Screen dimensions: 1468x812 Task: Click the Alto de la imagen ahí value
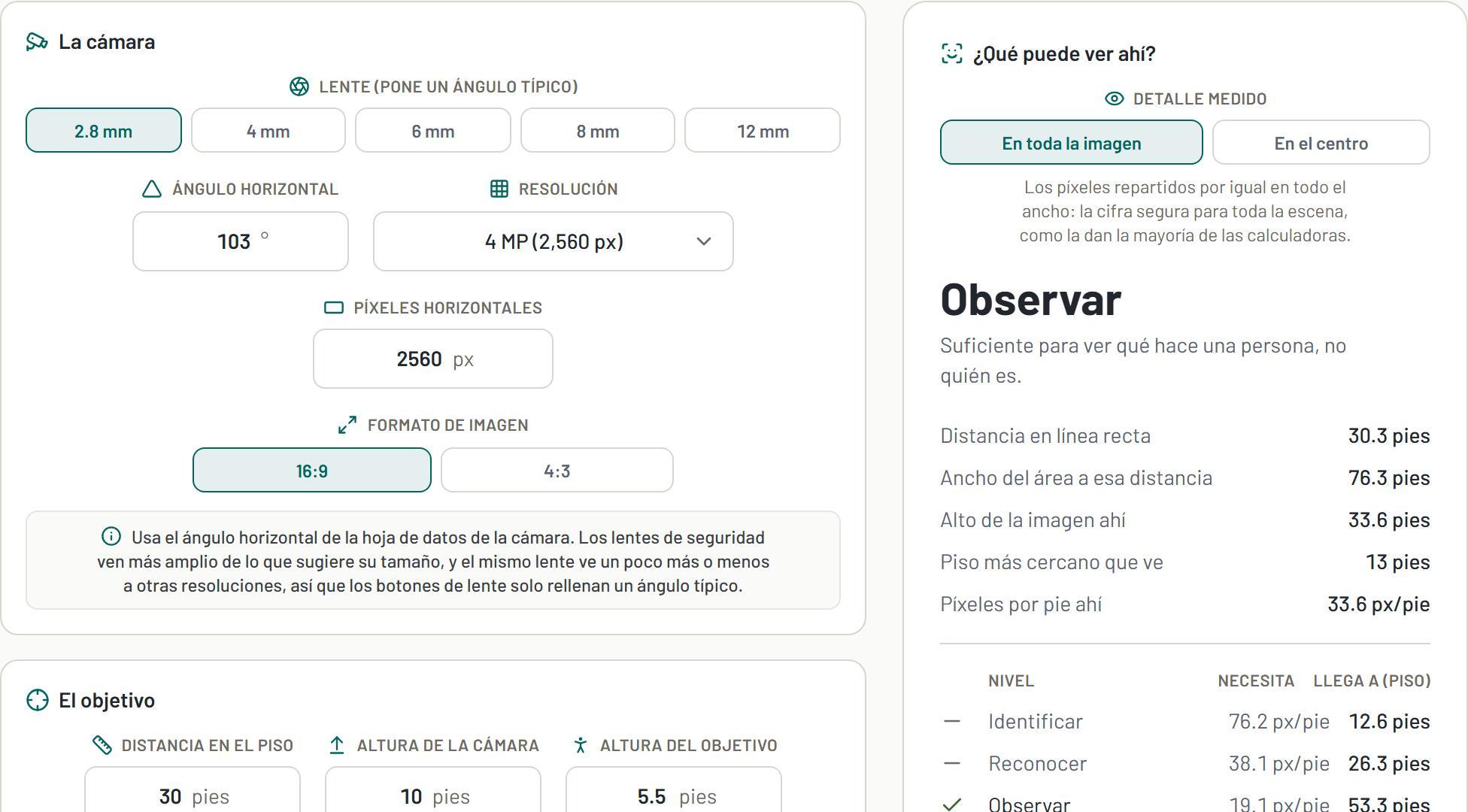tap(1389, 520)
